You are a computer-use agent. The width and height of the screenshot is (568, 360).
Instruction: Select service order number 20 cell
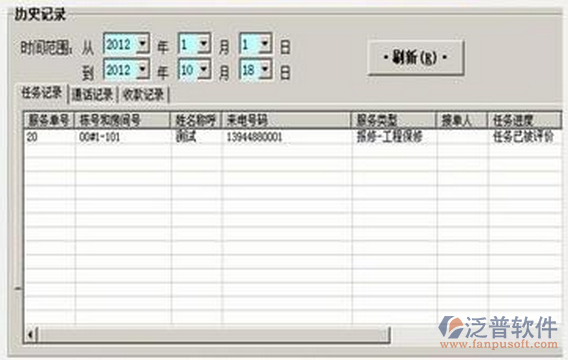tap(50, 137)
